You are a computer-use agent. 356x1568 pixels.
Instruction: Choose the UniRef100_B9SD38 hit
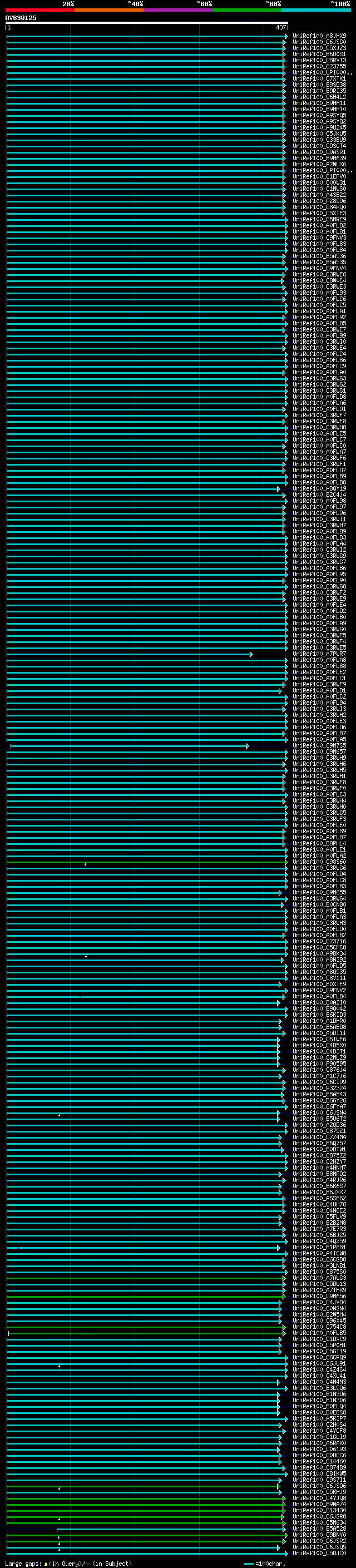point(319,85)
